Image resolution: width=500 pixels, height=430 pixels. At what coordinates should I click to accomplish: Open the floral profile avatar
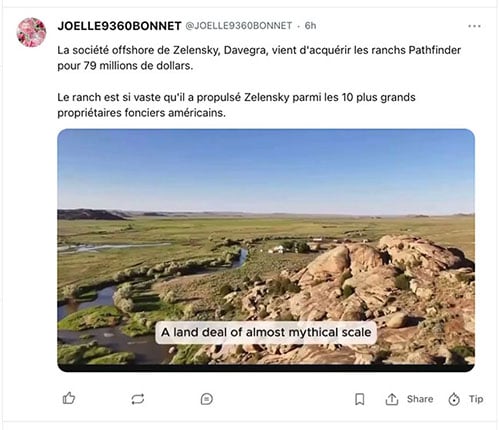point(31,32)
